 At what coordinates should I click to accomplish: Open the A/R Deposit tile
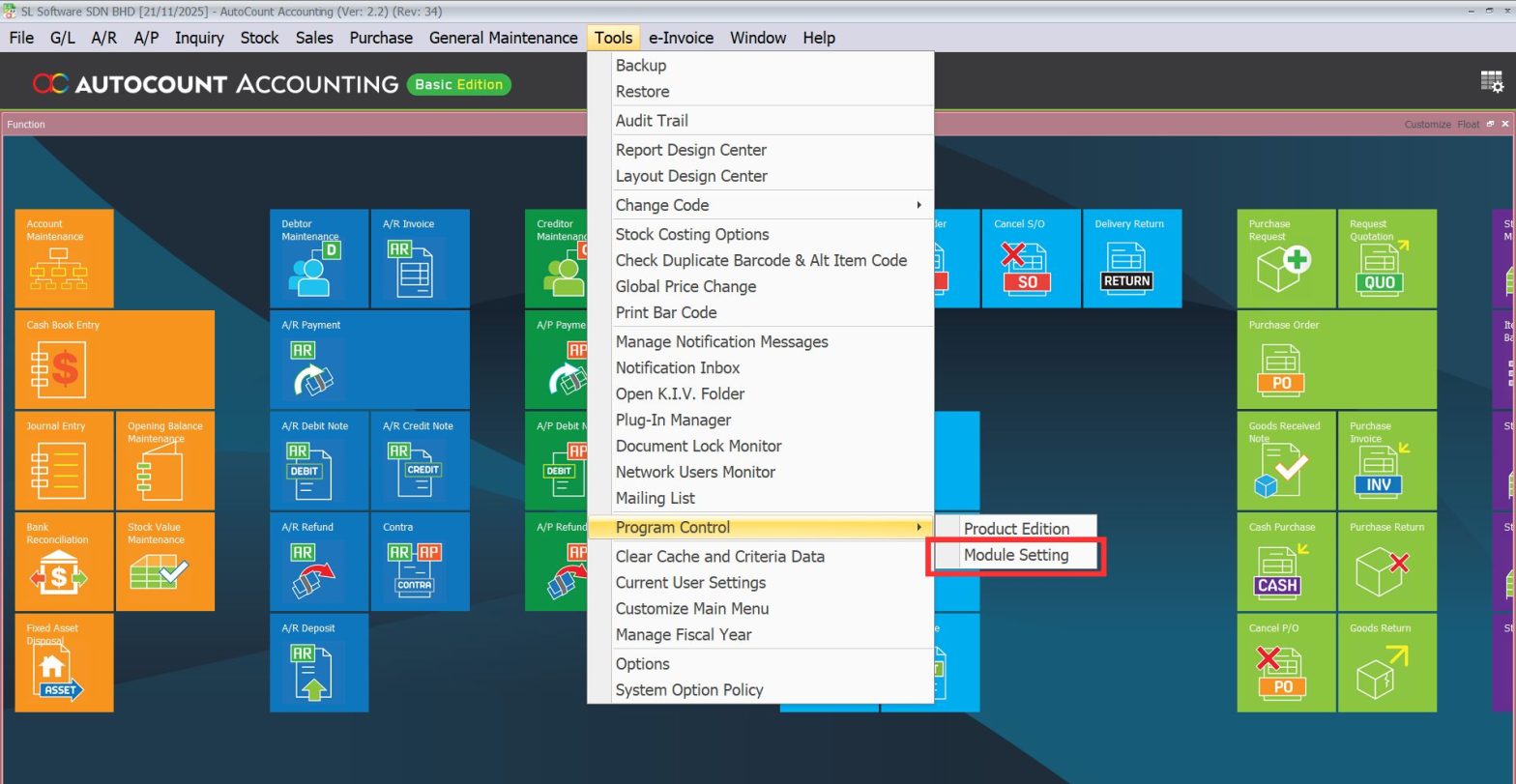point(319,662)
